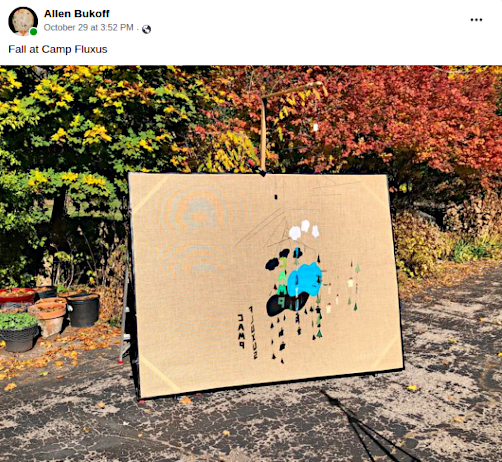Click the large black blob below blue shape
This screenshot has height=462, width=502.
pyautogui.click(x=287, y=304)
